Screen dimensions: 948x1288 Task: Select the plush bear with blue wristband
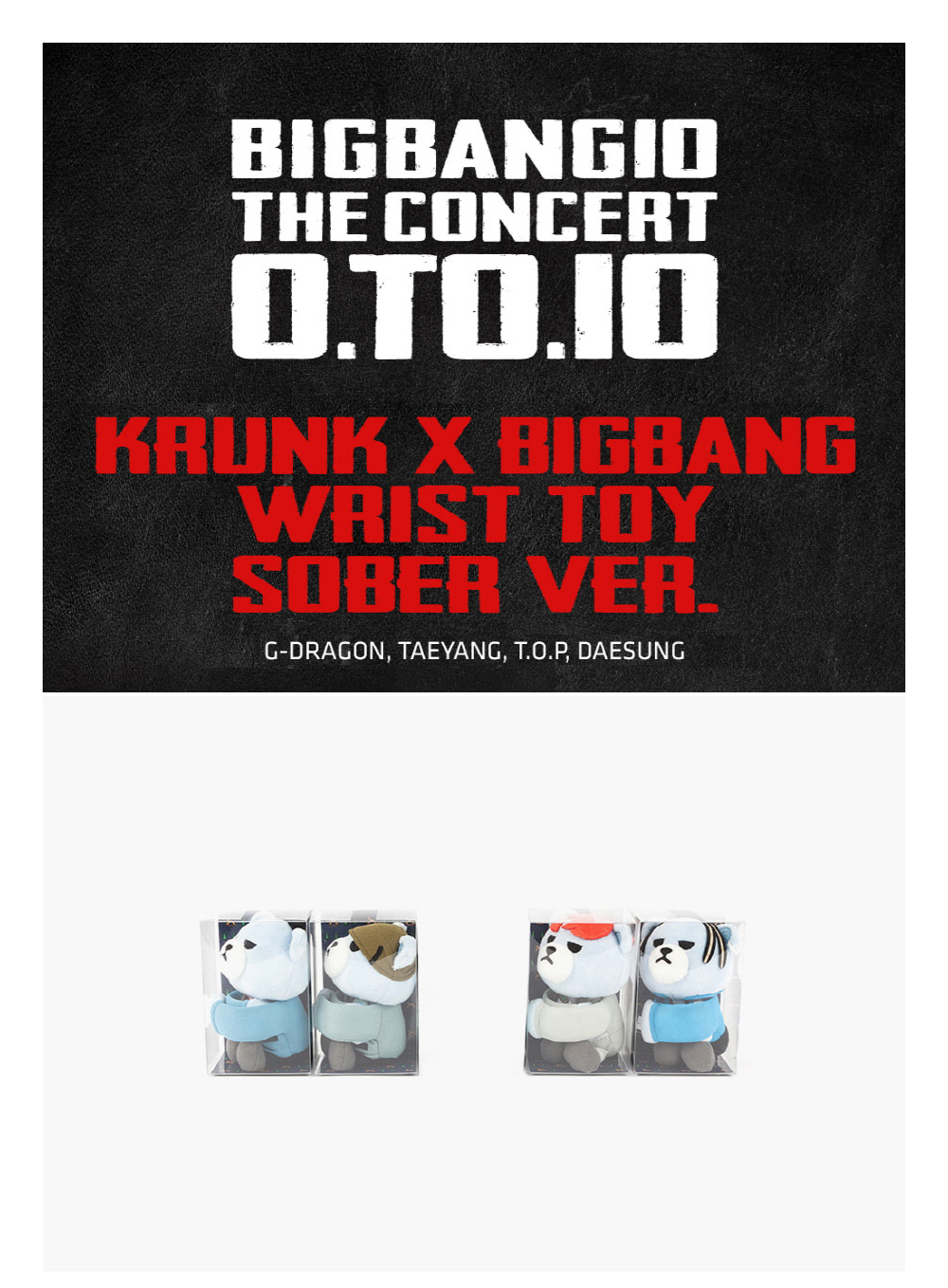pyautogui.click(x=258, y=993)
